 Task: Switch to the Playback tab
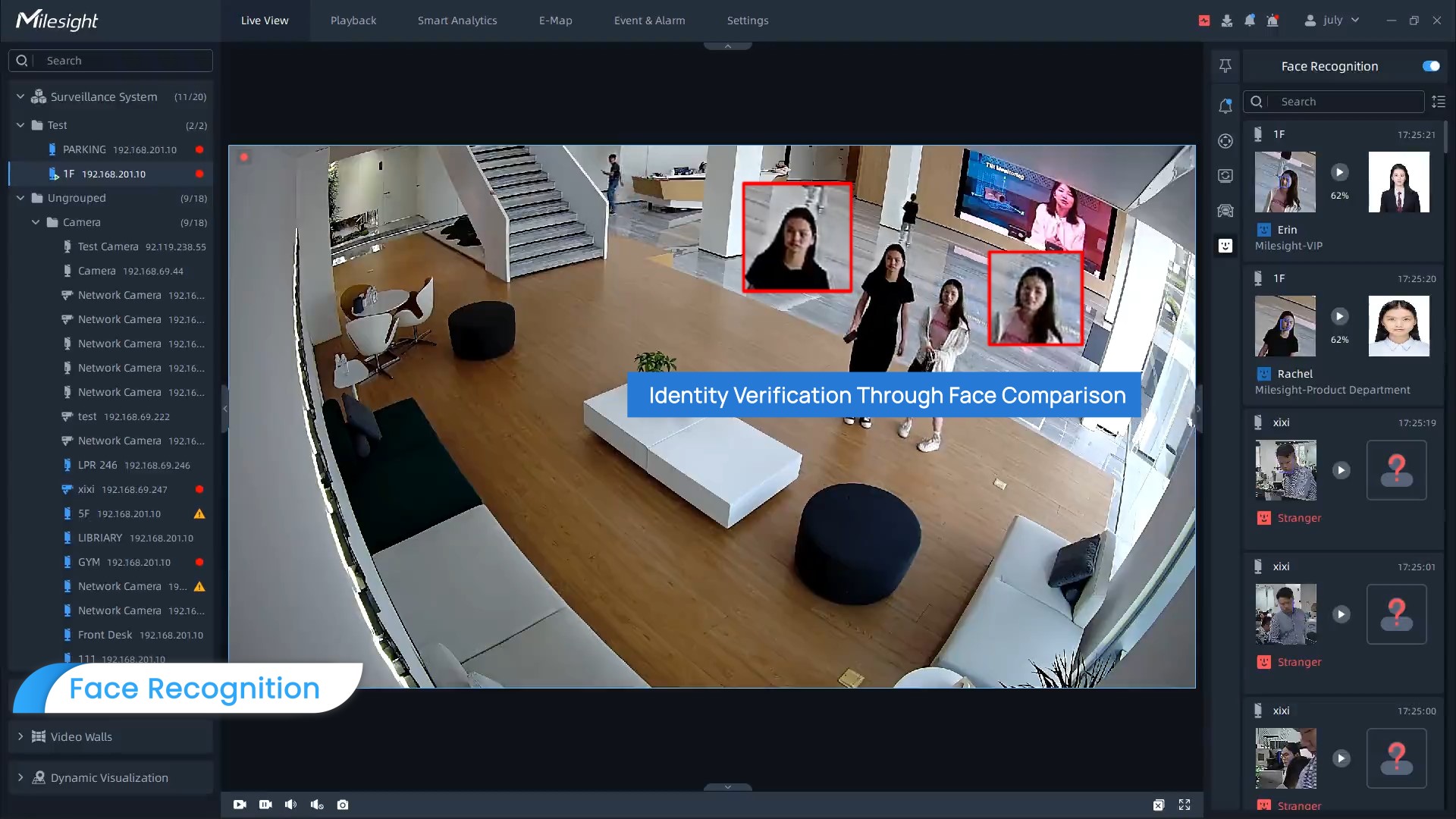click(x=353, y=20)
